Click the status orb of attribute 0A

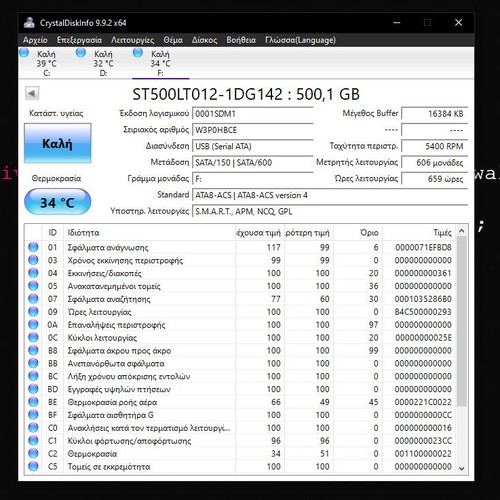tap(33, 324)
